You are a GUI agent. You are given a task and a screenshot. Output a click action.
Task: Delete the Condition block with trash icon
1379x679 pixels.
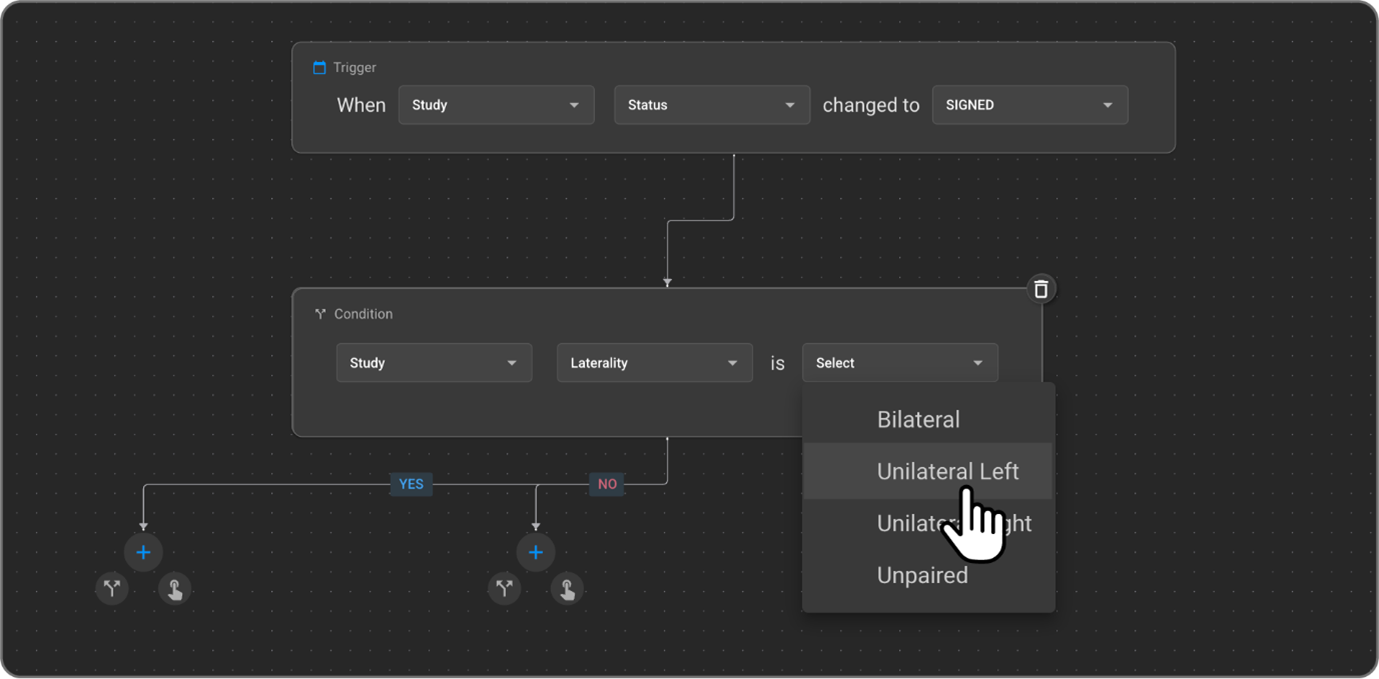(x=1041, y=289)
